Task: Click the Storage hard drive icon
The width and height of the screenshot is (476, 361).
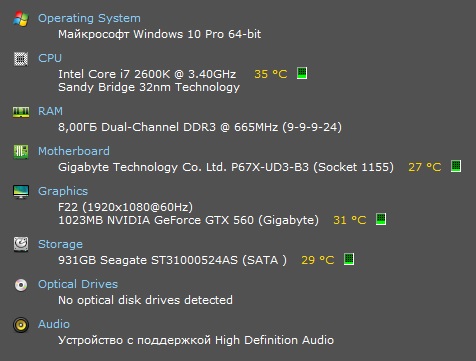Action: point(21,244)
